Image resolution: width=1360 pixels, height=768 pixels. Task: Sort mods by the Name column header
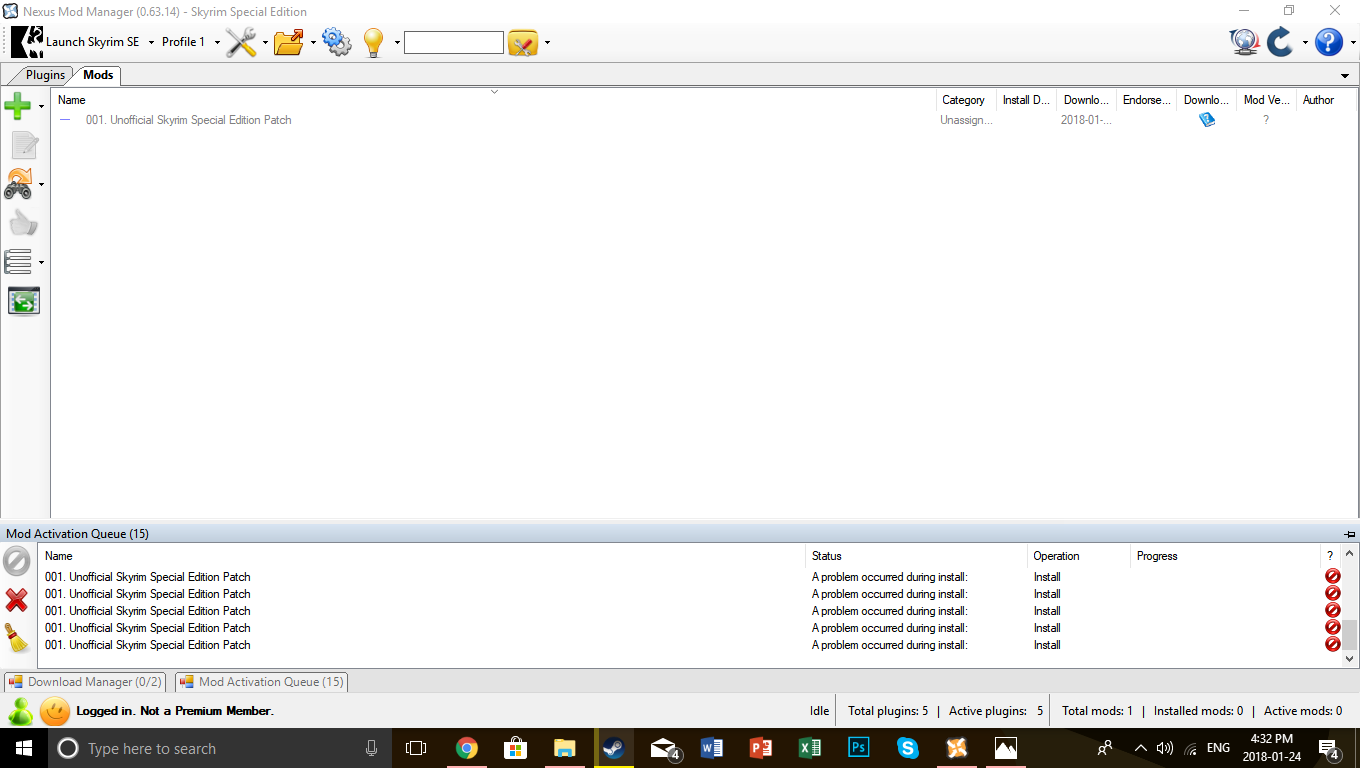494,100
